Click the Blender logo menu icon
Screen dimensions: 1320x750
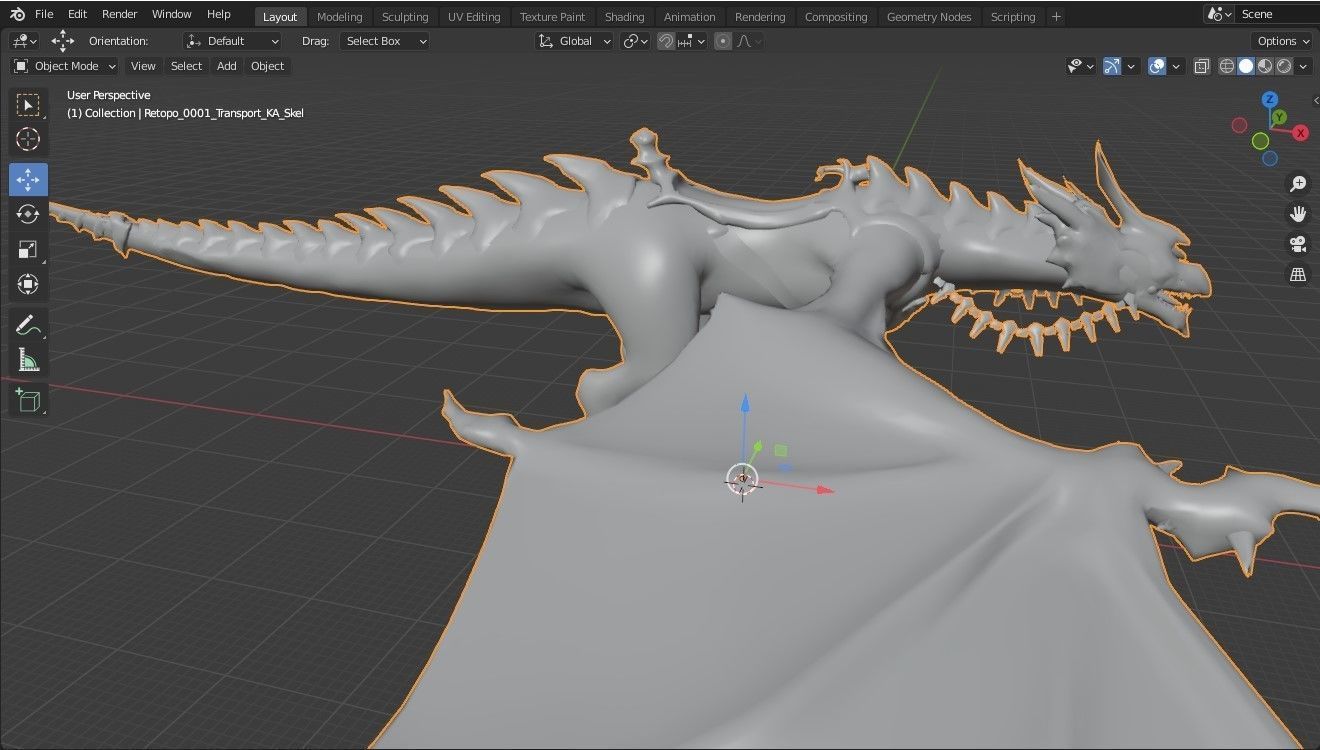[x=17, y=14]
